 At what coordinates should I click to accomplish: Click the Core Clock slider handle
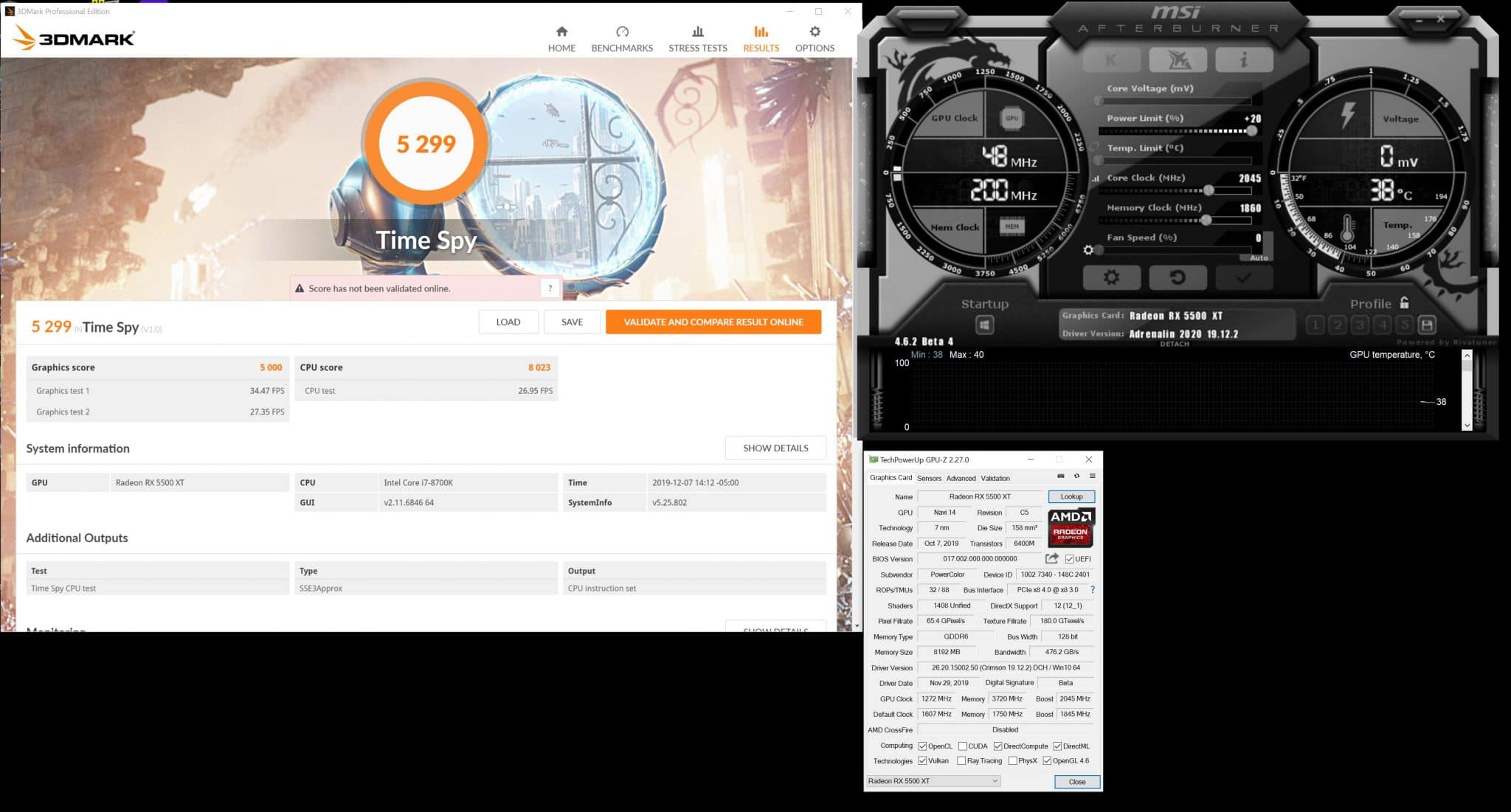click(x=1209, y=190)
